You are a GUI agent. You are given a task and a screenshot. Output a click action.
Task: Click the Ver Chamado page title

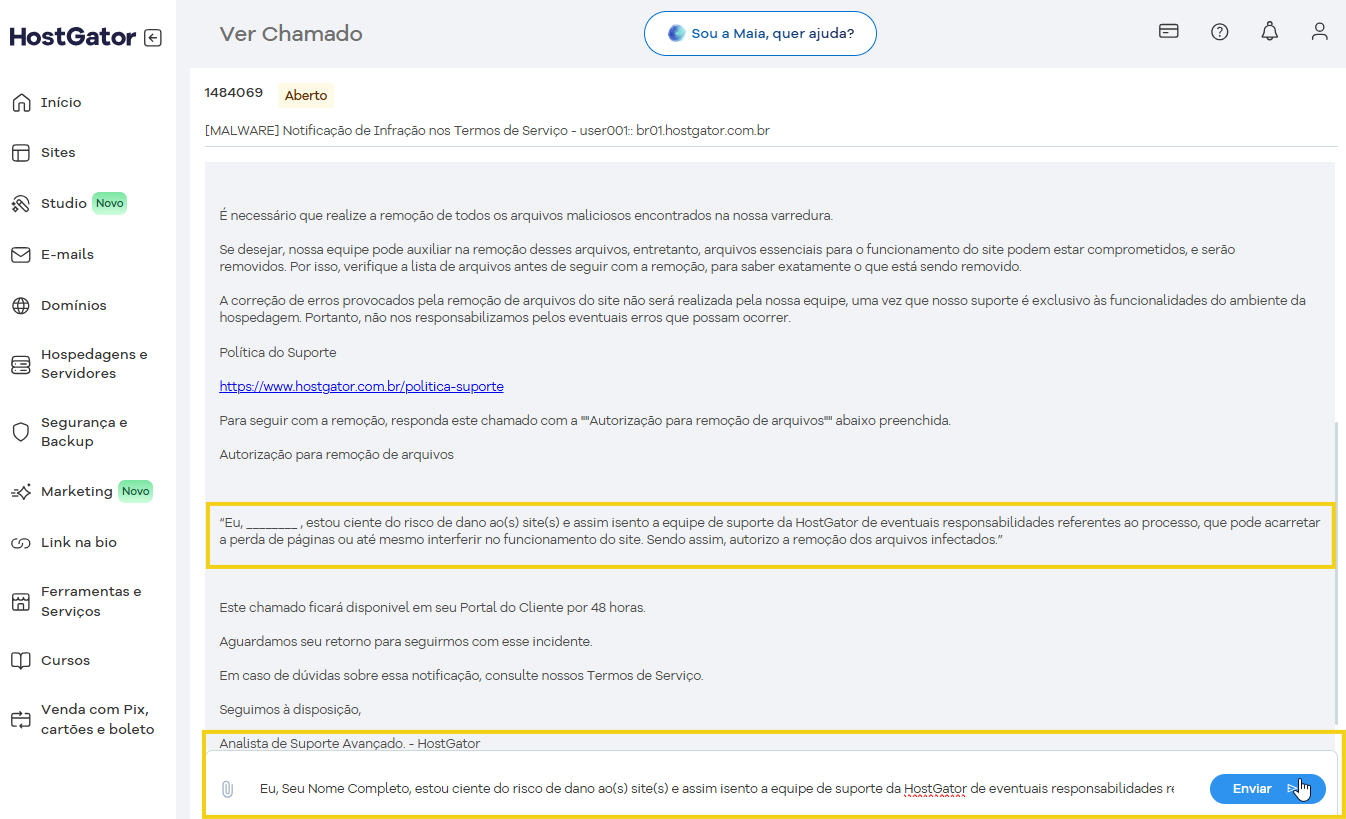tap(291, 34)
